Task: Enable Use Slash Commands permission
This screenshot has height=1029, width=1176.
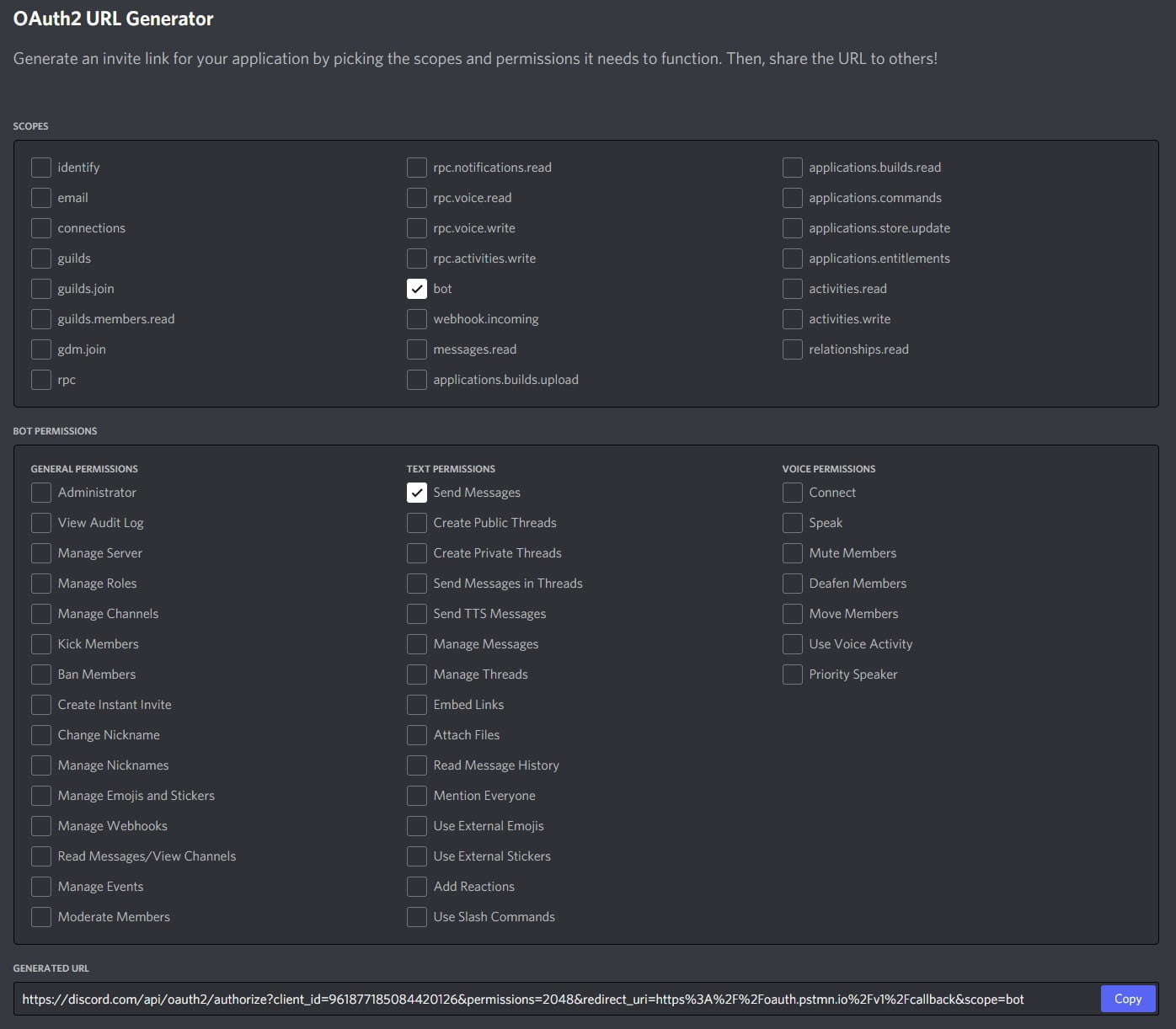Action: [x=416, y=917]
